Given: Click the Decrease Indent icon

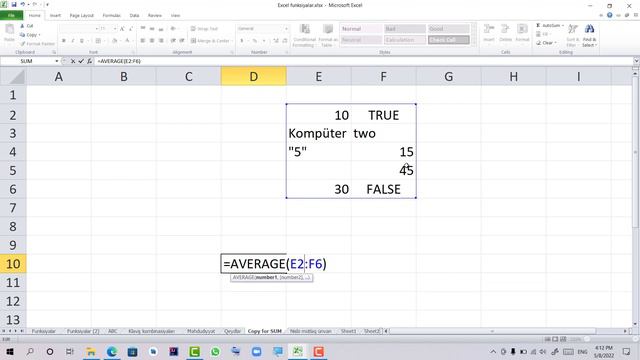Looking at the screenshot, I should pos(173,41).
